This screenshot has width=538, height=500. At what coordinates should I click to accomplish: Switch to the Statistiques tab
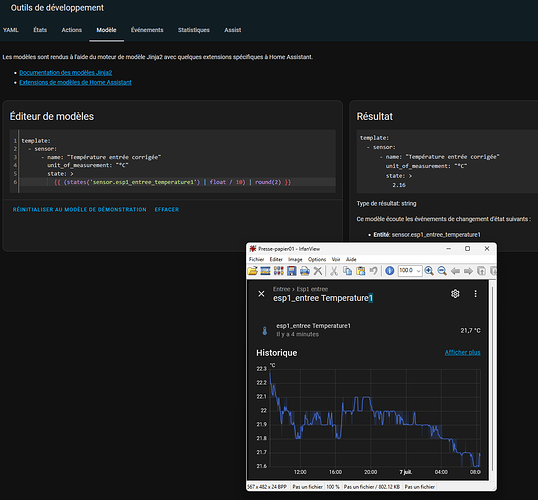click(x=194, y=30)
